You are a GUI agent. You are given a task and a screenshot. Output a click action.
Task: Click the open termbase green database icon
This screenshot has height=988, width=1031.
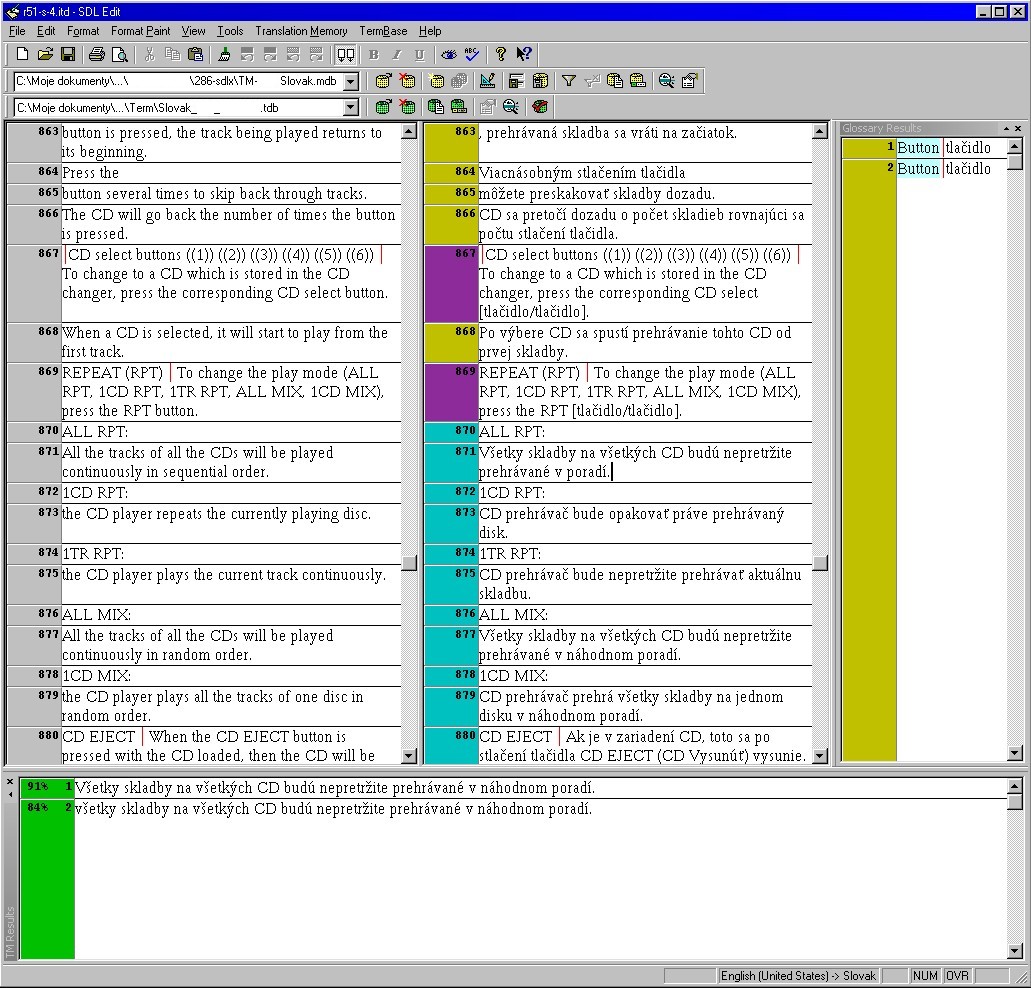point(383,106)
